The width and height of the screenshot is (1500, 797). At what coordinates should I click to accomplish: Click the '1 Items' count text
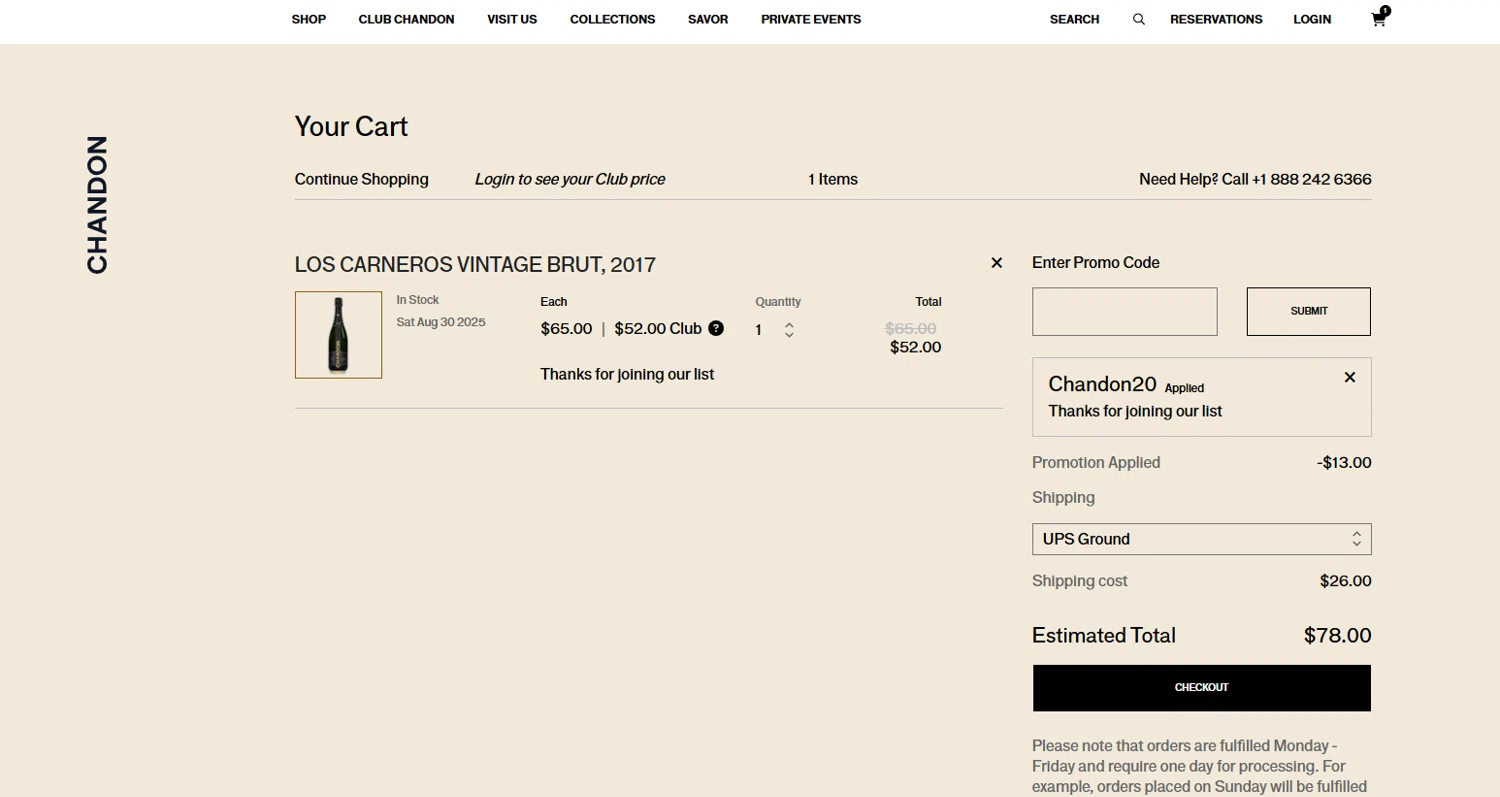click(833, 179)
